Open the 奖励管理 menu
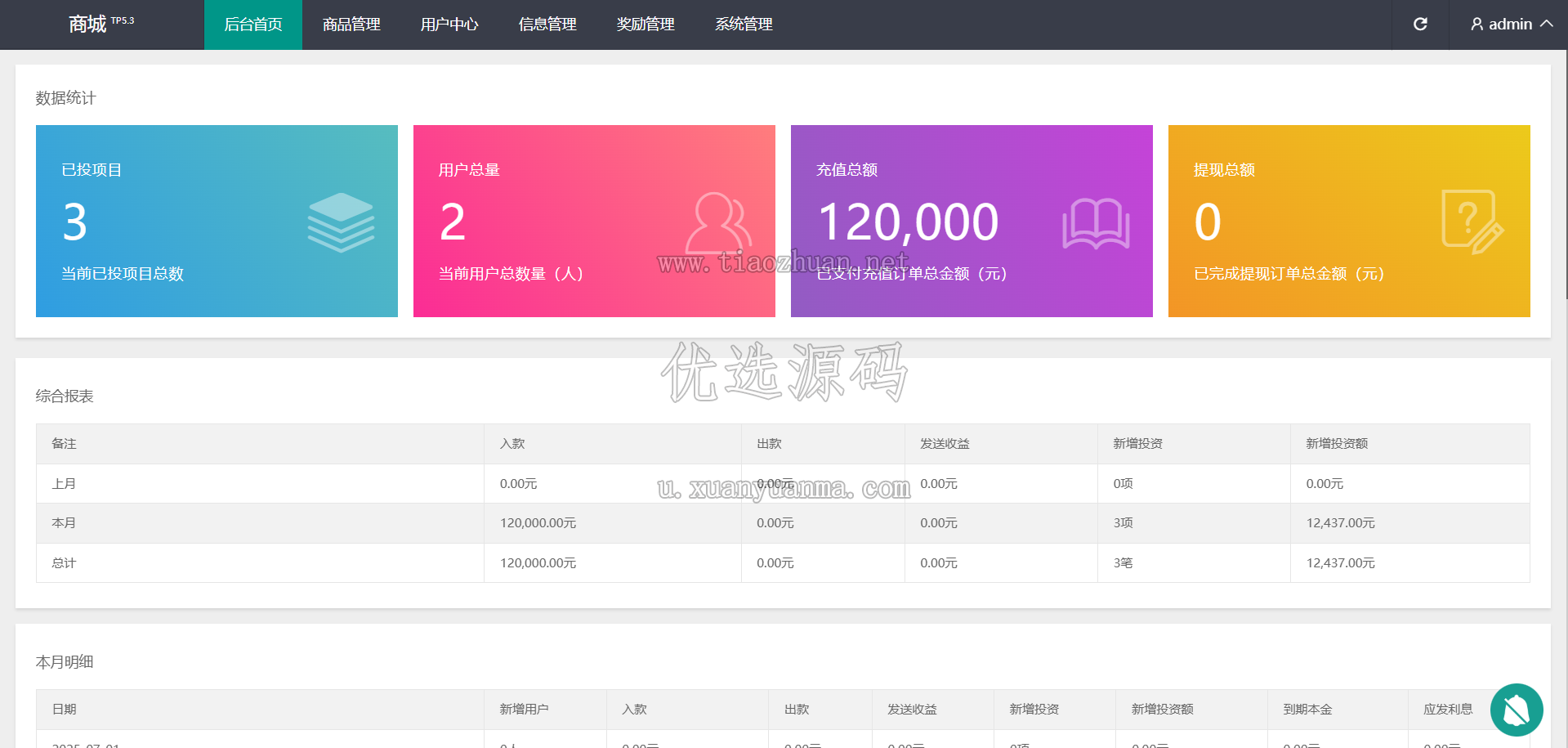The width and height of the screenshot is (1568, 748). tap(646, 25)
